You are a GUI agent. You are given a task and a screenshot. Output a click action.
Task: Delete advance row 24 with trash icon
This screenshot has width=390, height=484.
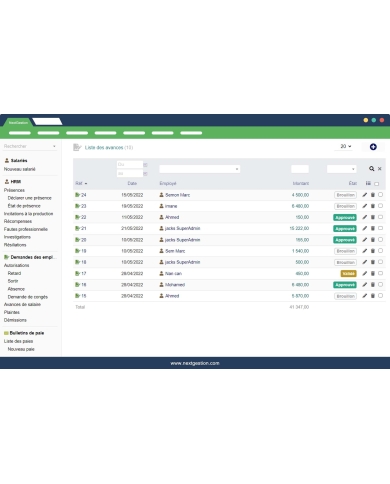pyautogui.click(x=373, y=195)
